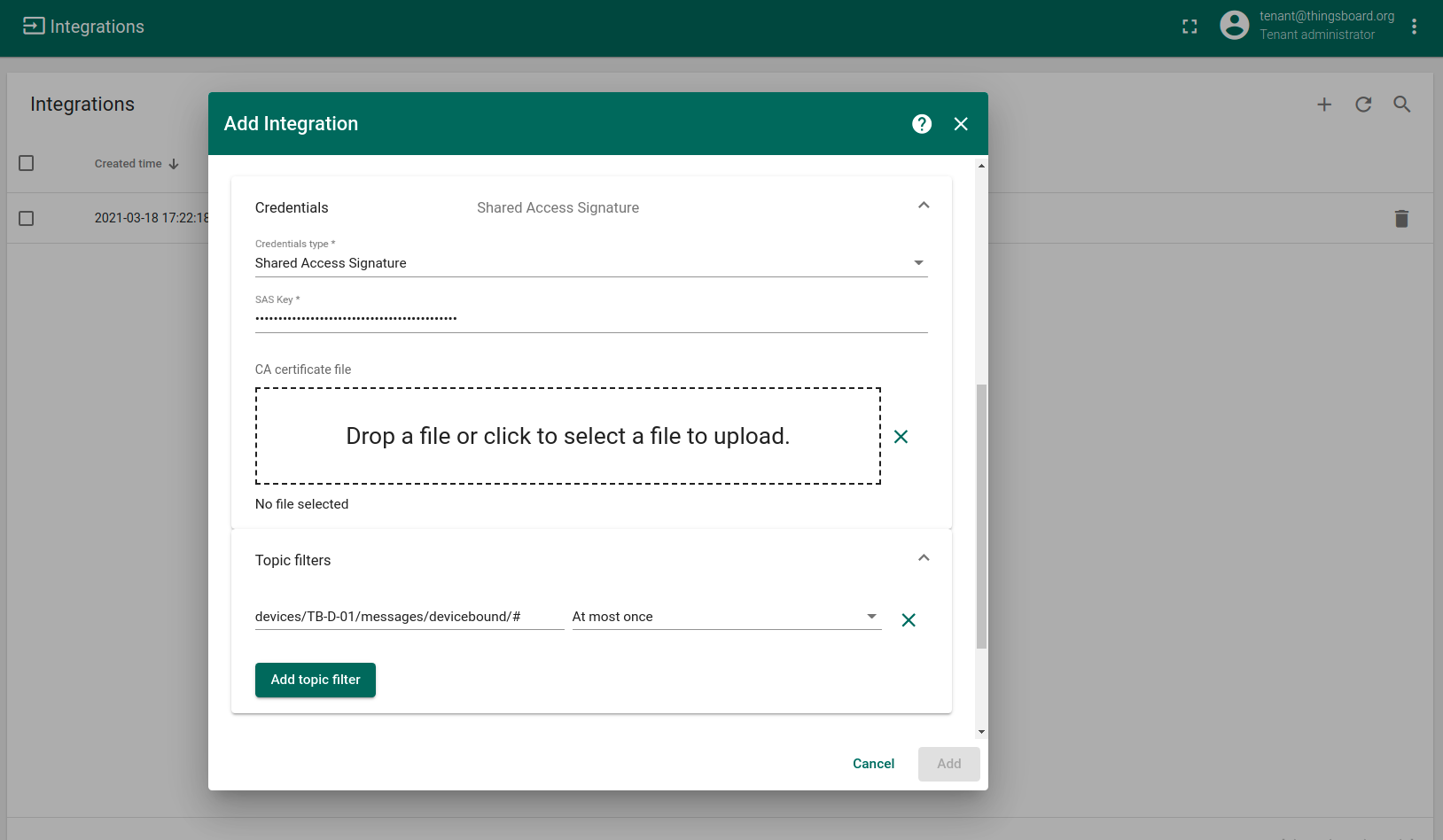Open the top-right more options menu
This screenshot has height=840, width=1443.
1414,27
